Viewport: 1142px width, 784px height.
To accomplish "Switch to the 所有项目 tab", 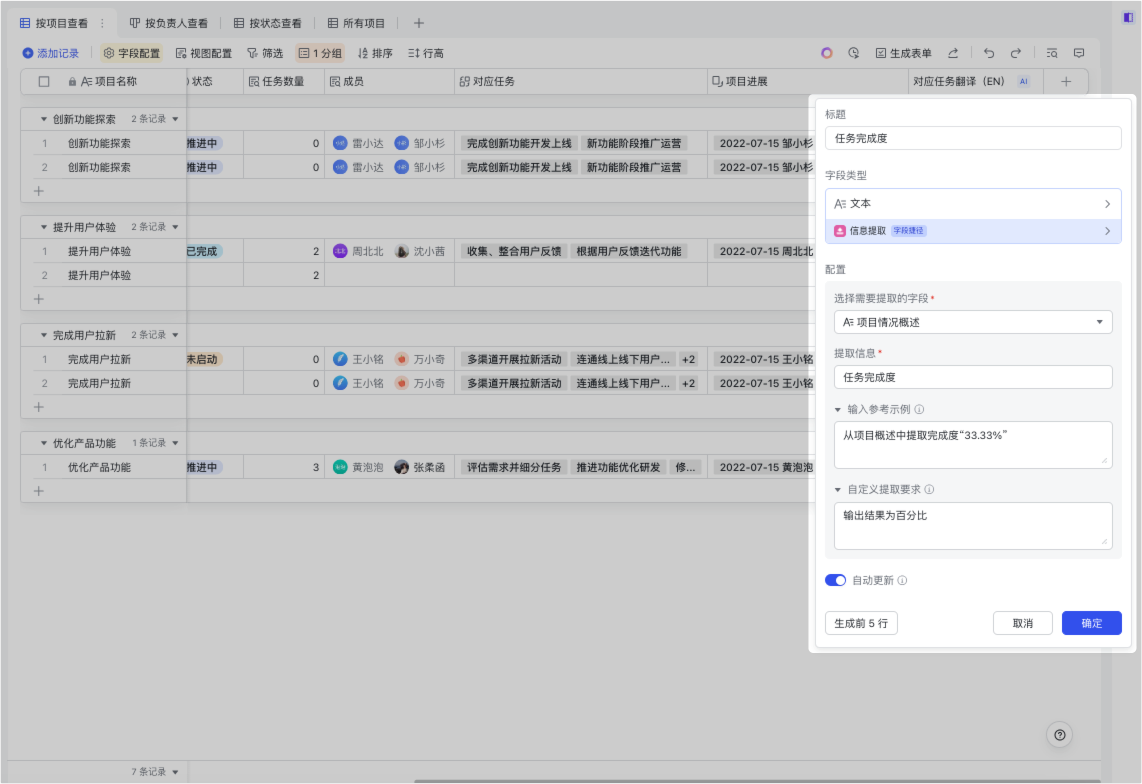I will (x=356, y=23).
